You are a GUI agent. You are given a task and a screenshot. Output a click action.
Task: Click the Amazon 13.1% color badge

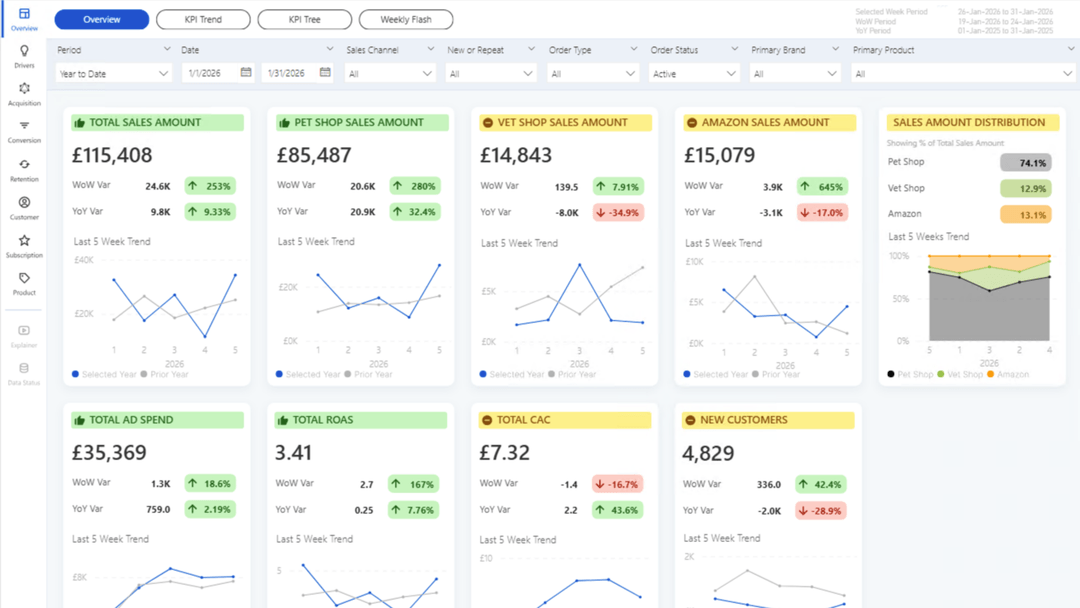point(1026,214)
